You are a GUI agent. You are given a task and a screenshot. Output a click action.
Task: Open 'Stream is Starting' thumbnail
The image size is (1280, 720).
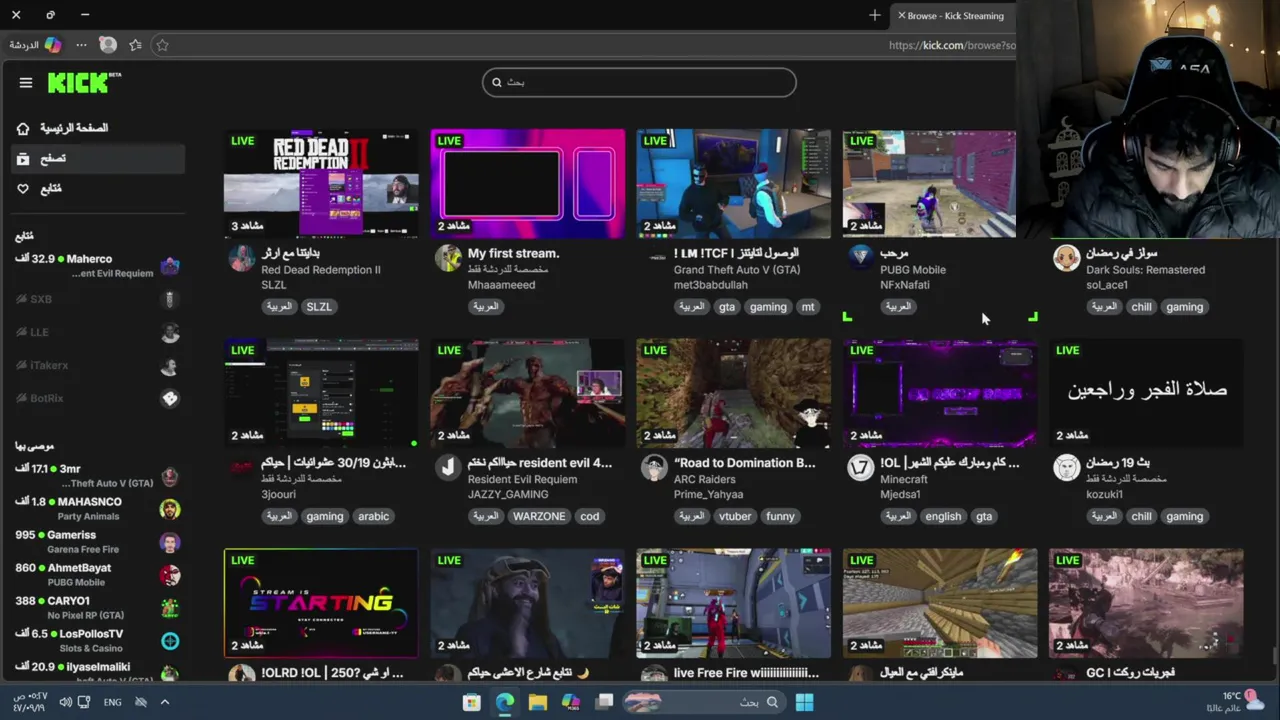tap(321, 603)
